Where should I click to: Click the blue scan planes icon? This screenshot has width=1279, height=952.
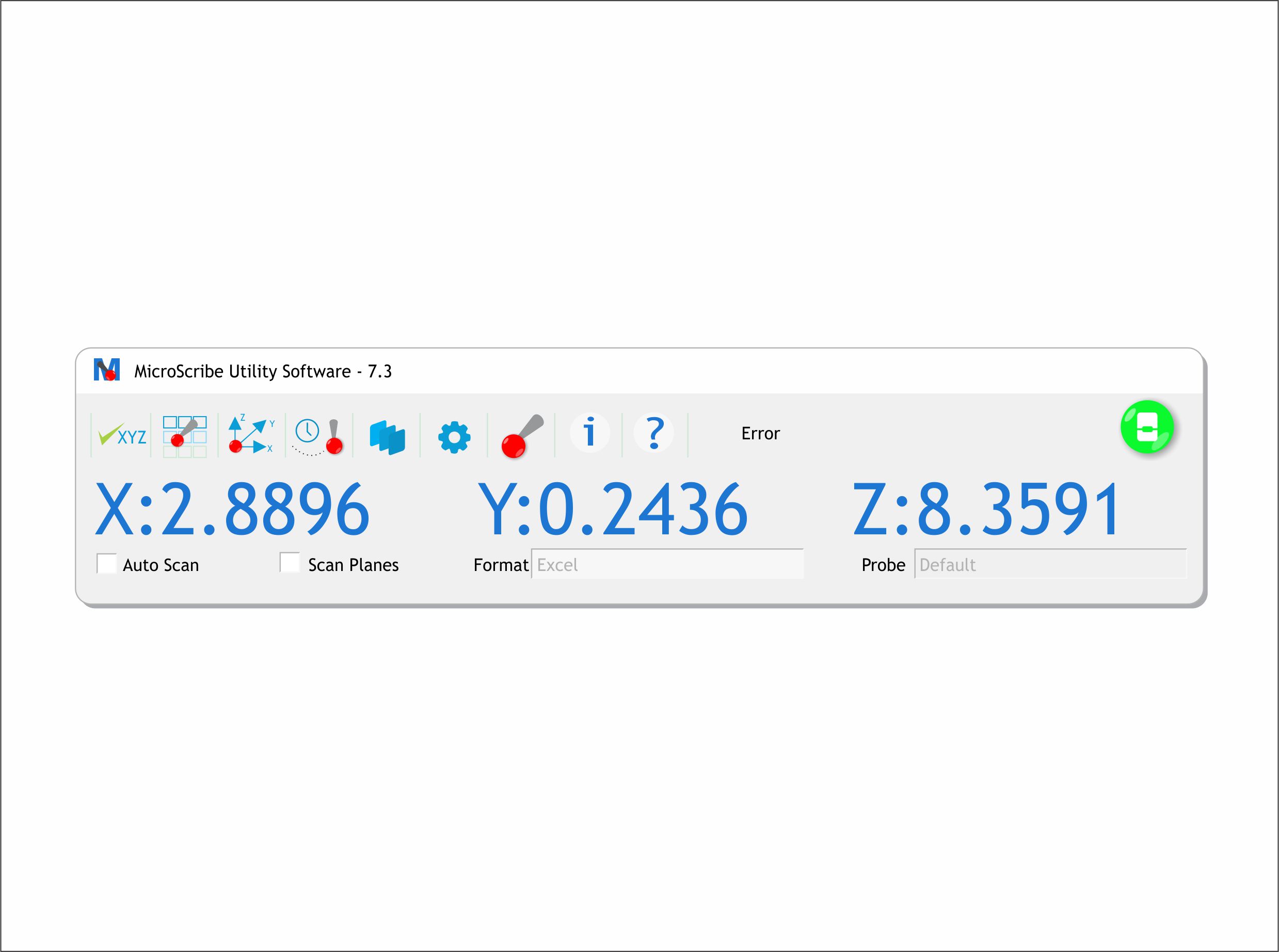(x=387, y=437)
